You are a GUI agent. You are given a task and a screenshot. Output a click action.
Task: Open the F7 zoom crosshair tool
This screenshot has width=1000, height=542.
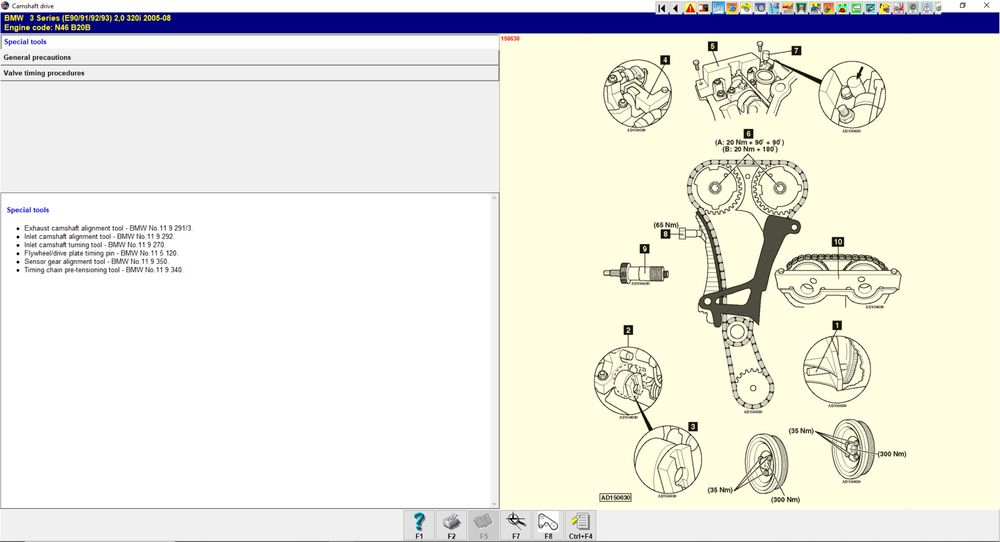point(516,525)
